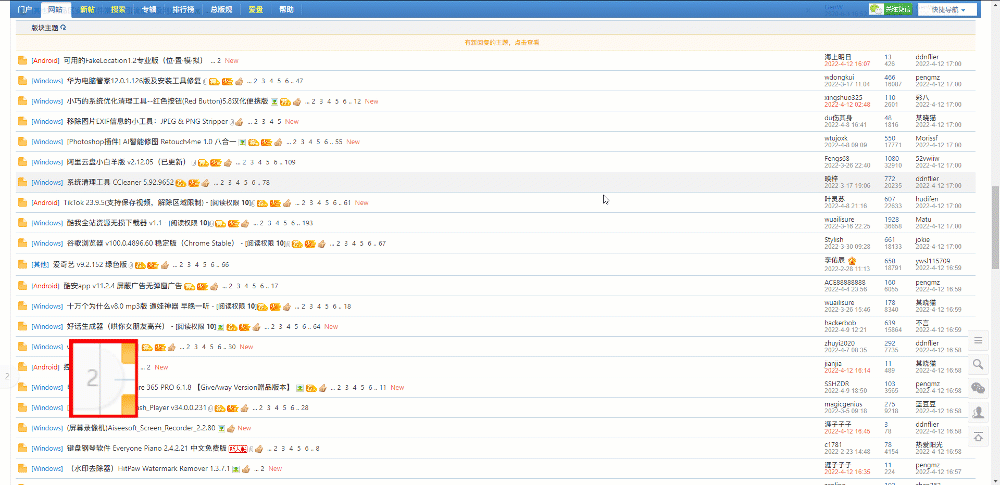Jump to page 193 of the v1.1 downloader thread
The image size is (1000, 485).
pos(307,223)
